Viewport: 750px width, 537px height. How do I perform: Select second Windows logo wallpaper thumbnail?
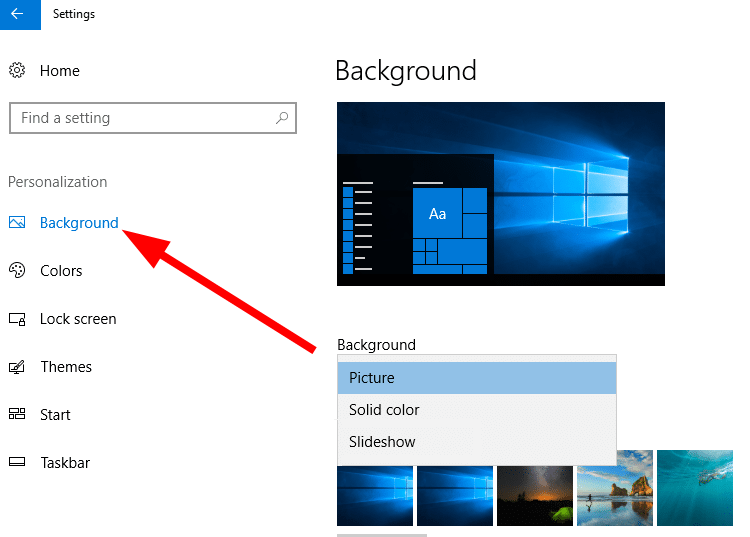(x=455, y=496)
